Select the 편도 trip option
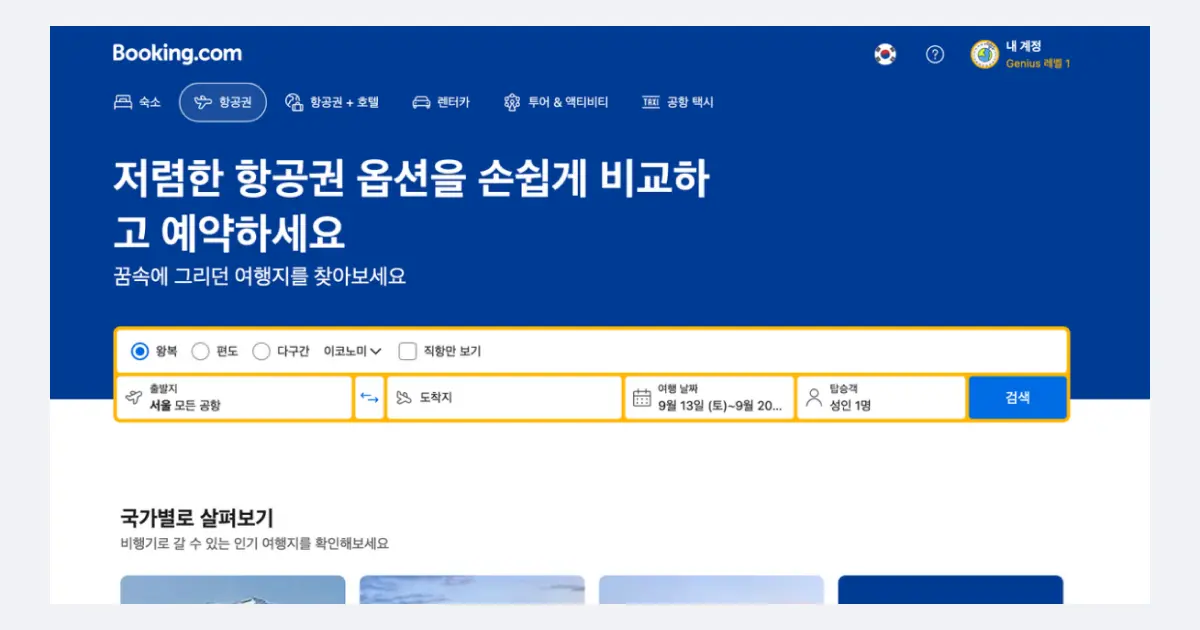The width and height of the screenshot is (1200, 630). click(x=199, y=351)
